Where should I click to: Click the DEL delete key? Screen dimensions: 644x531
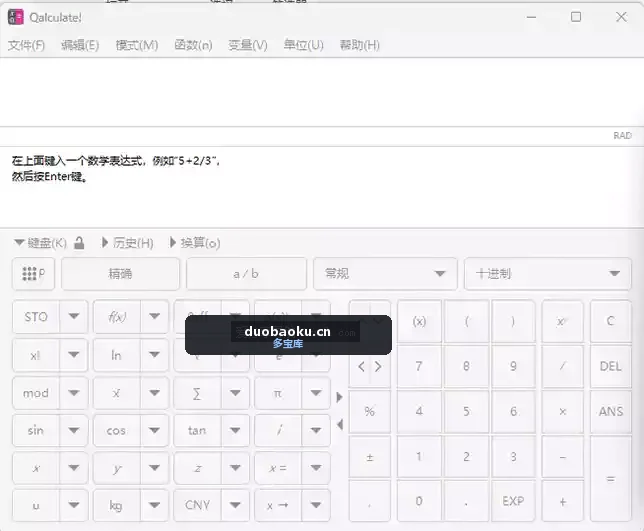pos(611,366)
